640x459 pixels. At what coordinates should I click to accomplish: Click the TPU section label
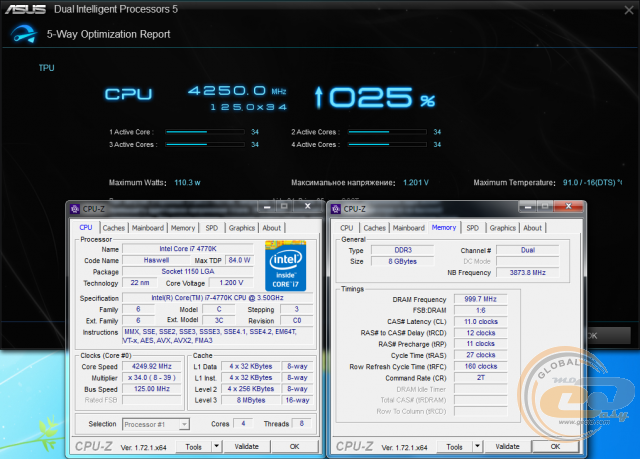click(47, 68)
